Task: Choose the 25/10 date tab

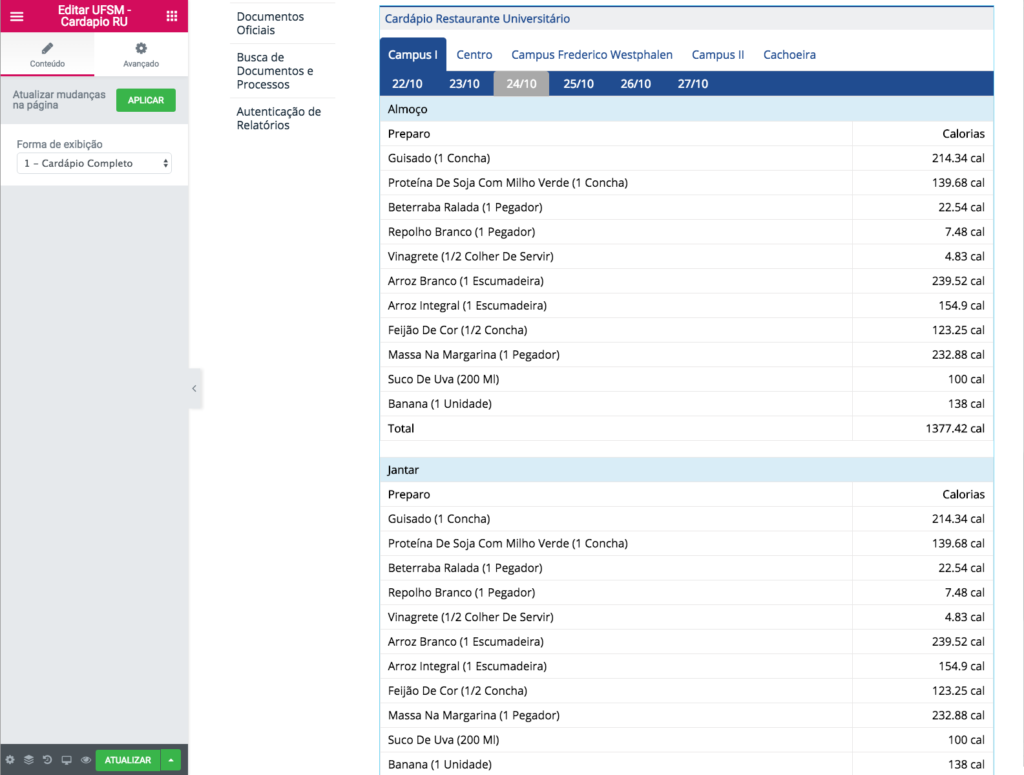Action: (x=578, y=84)
